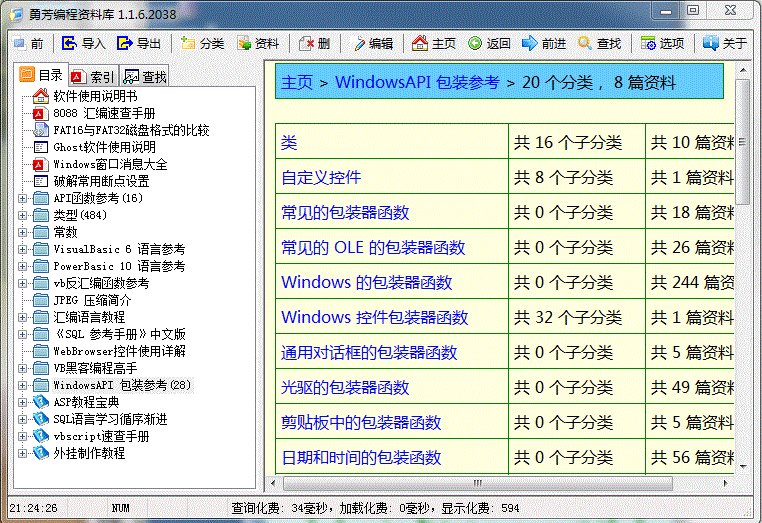Open 查找 (Search) from the toolbar
The height and width of the screenshot is (523, 762).
[x=585, y=43]
